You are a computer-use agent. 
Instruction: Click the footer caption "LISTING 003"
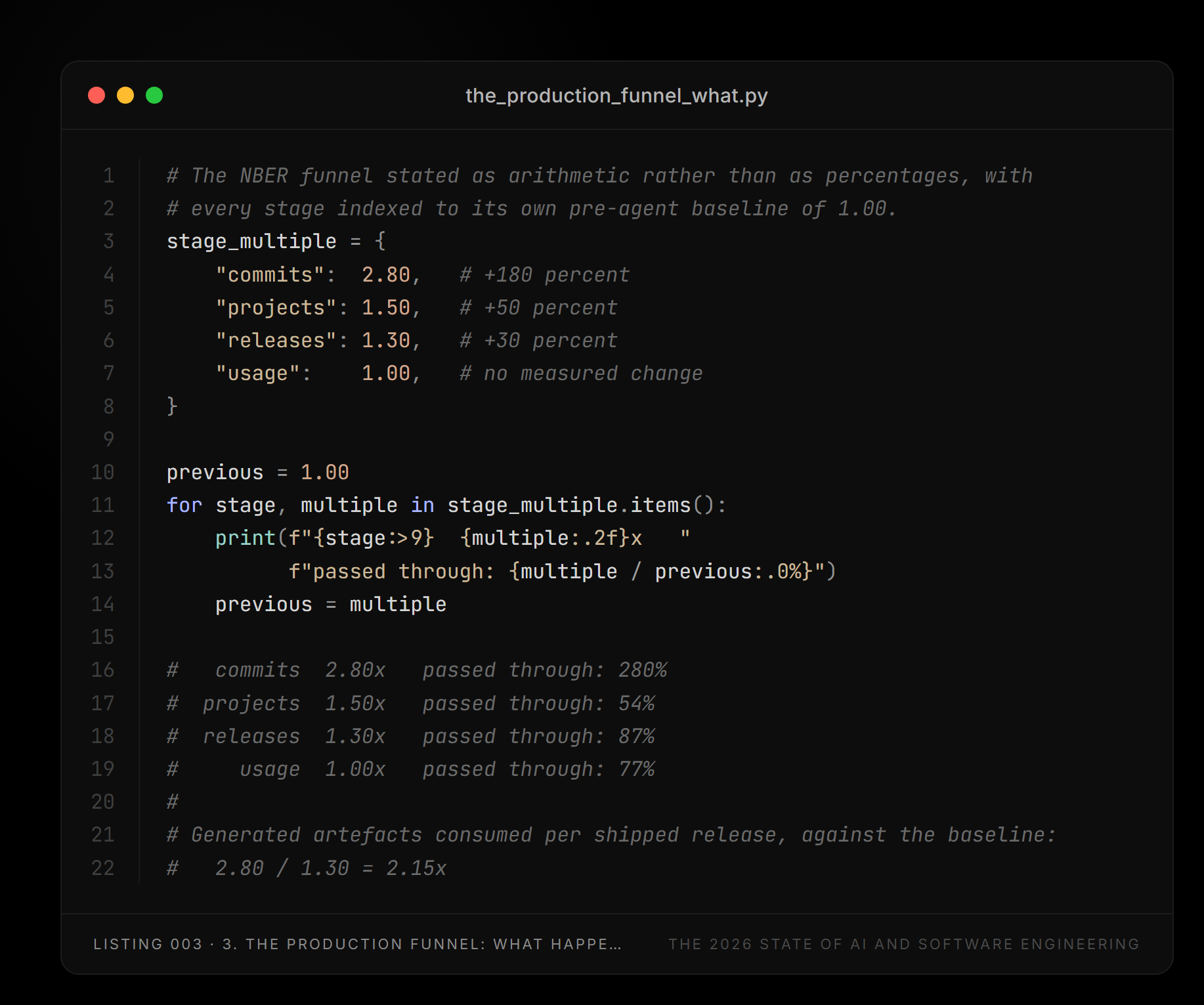[x=148, y=944]
